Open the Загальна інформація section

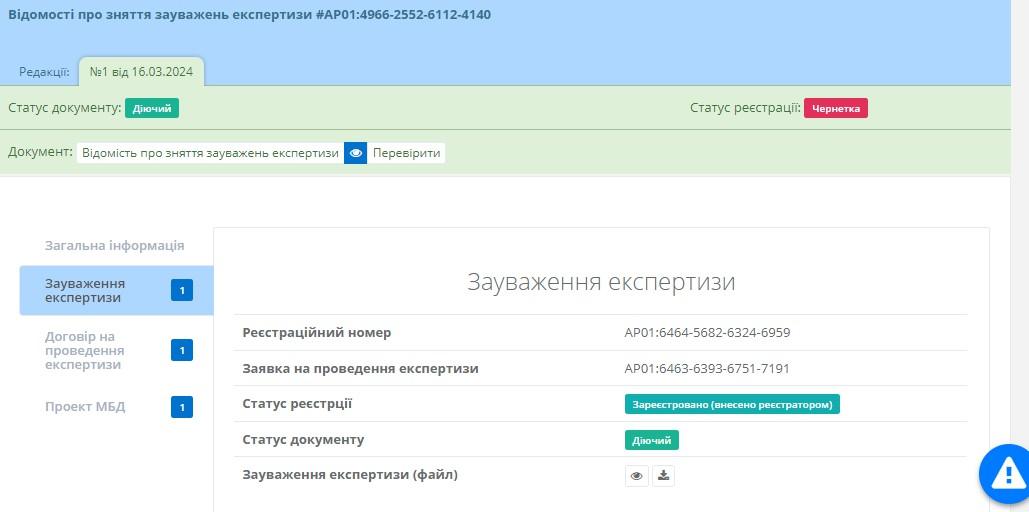click(114, 245)
